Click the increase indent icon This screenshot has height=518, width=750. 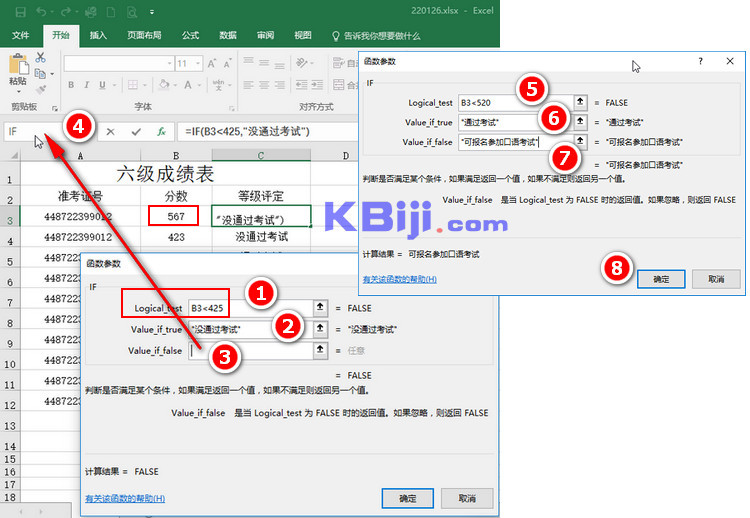click(x=318, y=85)
